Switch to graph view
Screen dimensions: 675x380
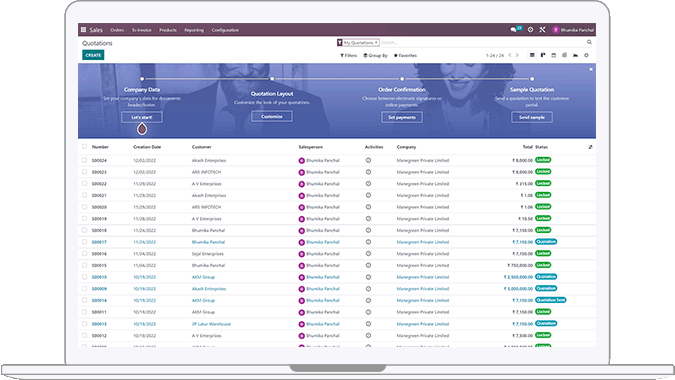[575, 55]
